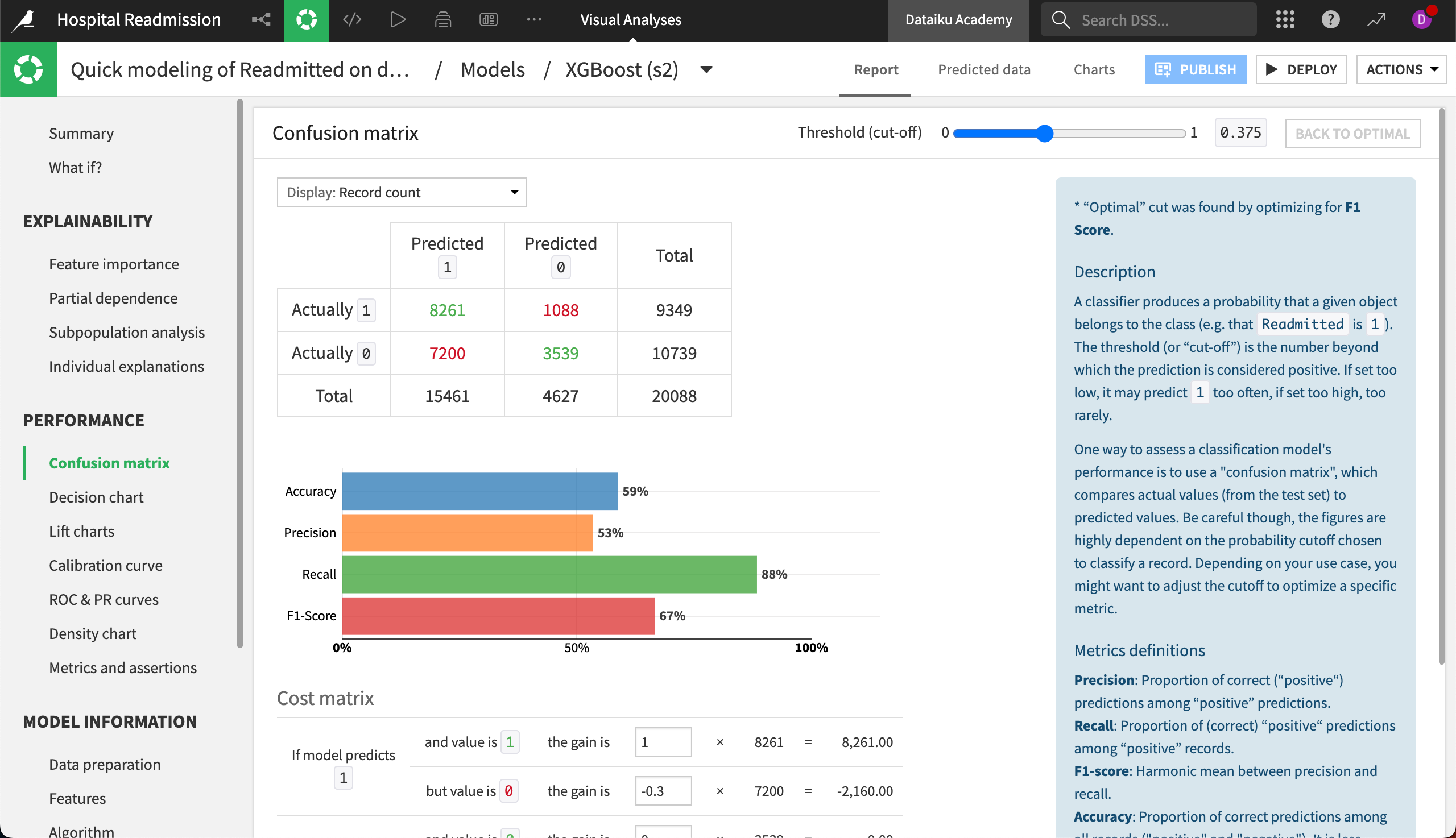Image resolution: width=1456 pixels, height=838 pixels.
Task: Click the PUBLISH button
Action: pyautogui.click(x=1195, y=69)
